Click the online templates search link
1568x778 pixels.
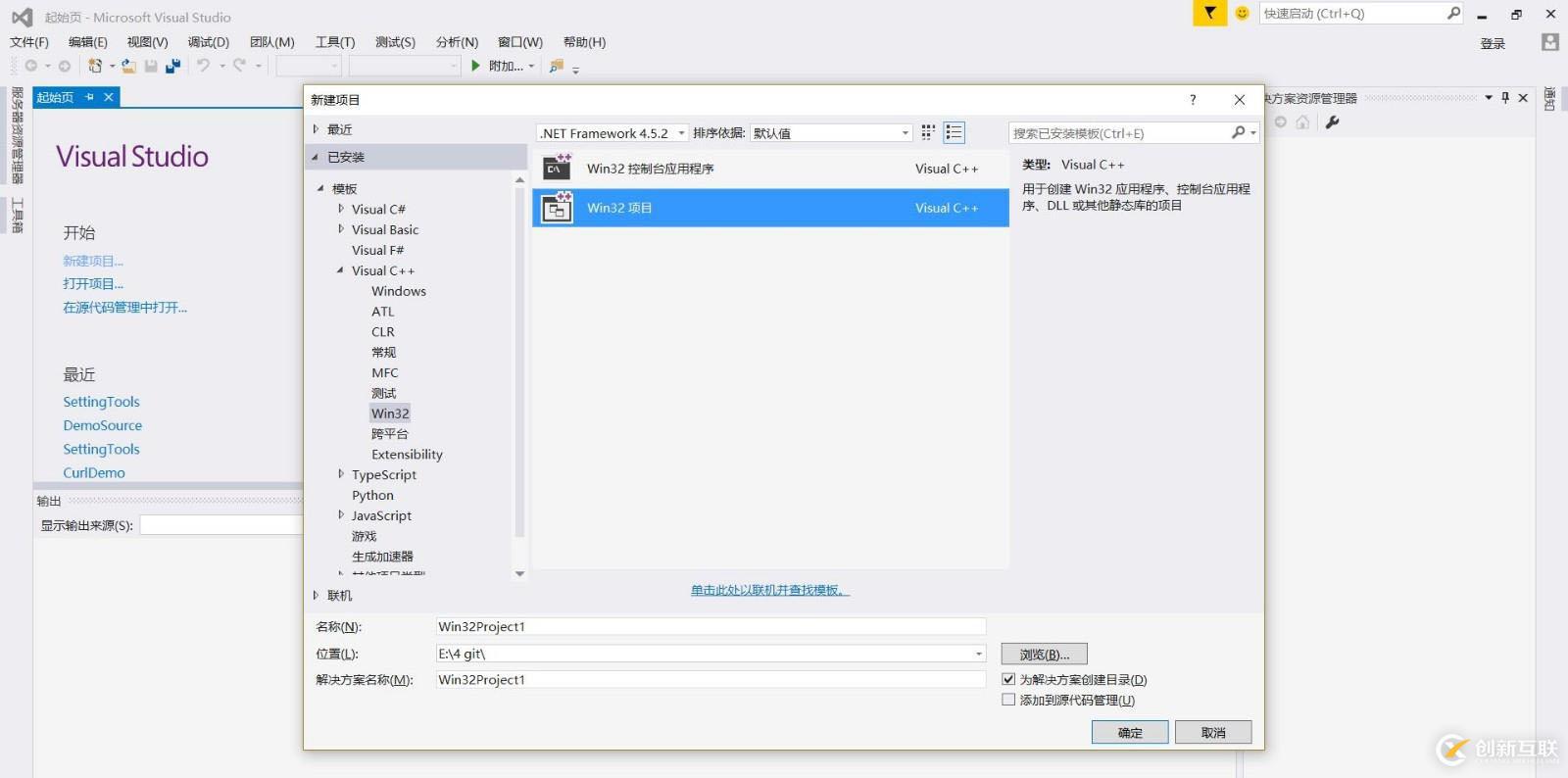pyautogui.click(x=770, y=590)
